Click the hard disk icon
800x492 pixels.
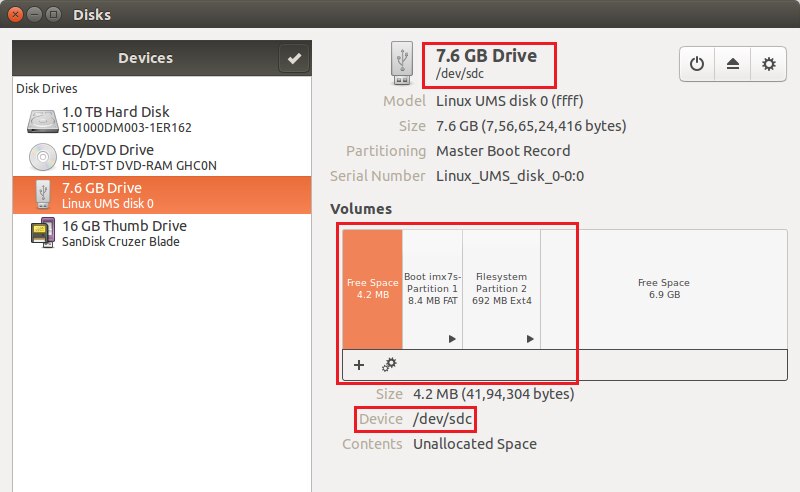click(43, 120)
